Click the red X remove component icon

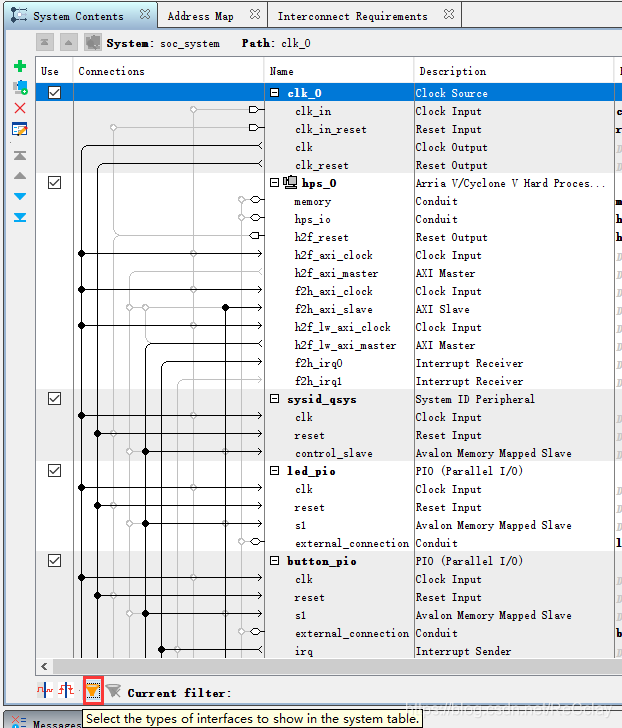pos(20,108)
